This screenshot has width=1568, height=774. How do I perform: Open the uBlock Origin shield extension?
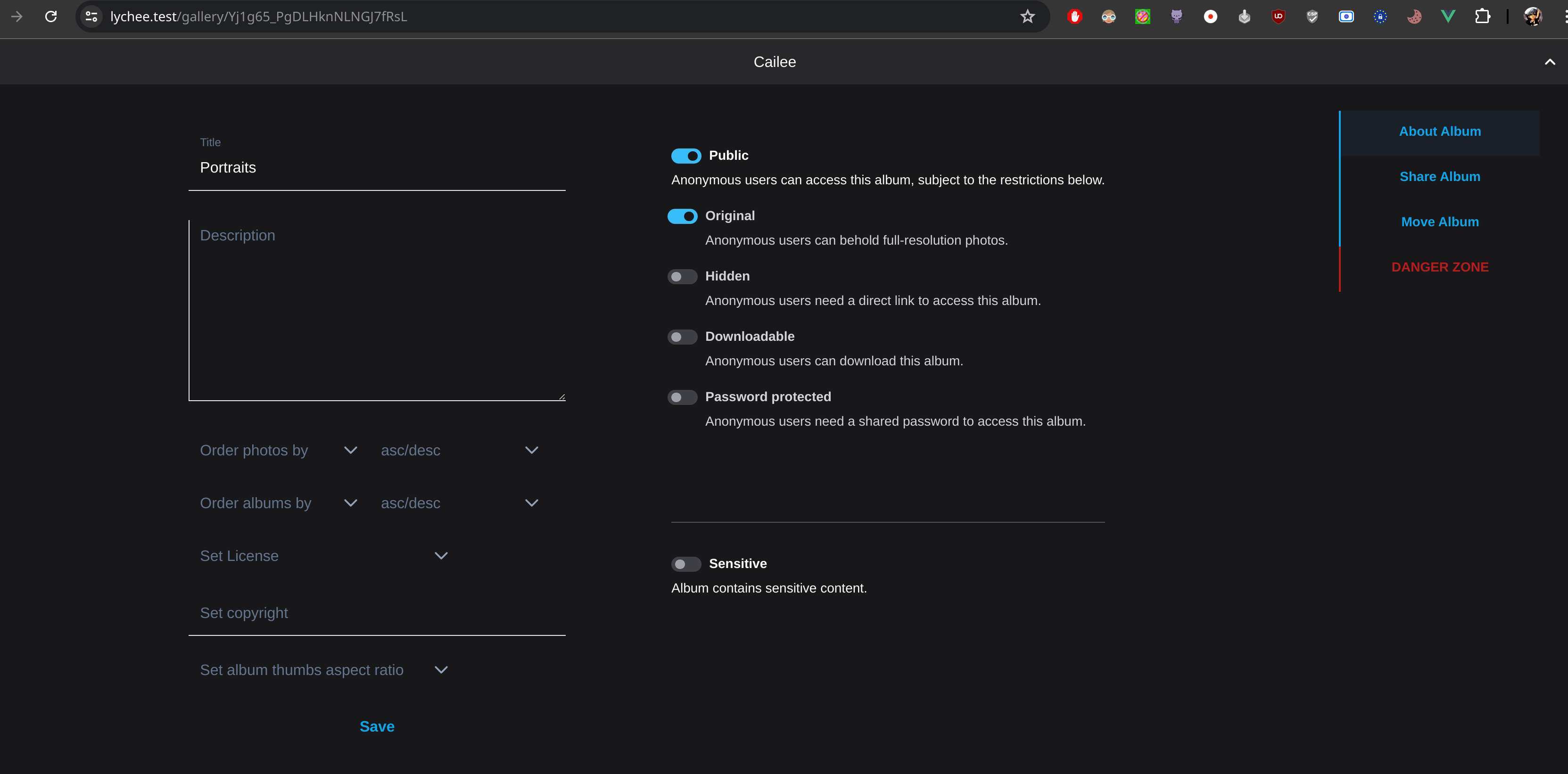click(x=1278, y=16)
